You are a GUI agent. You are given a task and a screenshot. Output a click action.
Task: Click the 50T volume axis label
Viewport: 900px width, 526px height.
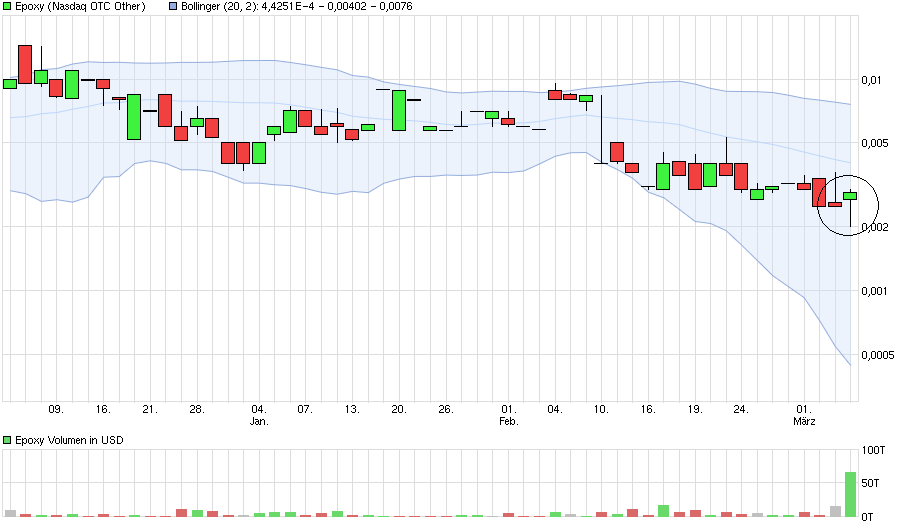pos(871,483)
